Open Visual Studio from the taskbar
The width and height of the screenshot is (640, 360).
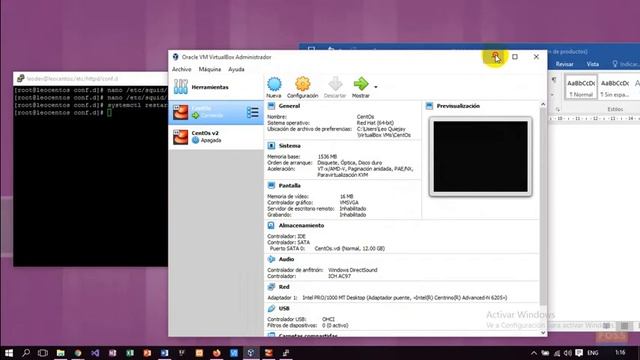(x=95, y=353)
